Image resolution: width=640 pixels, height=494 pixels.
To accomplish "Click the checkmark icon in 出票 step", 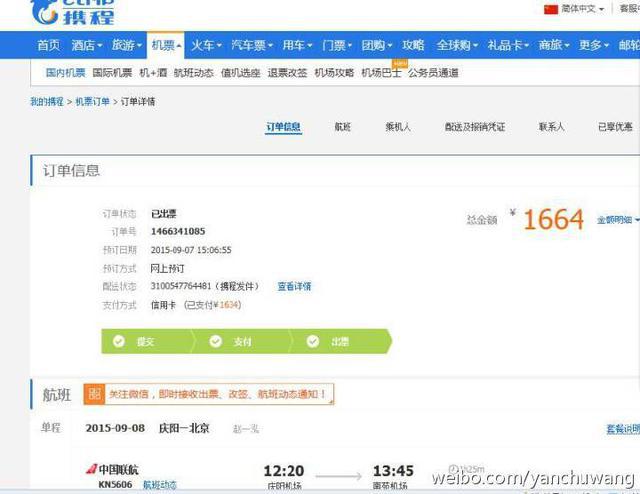I will 313,341.
